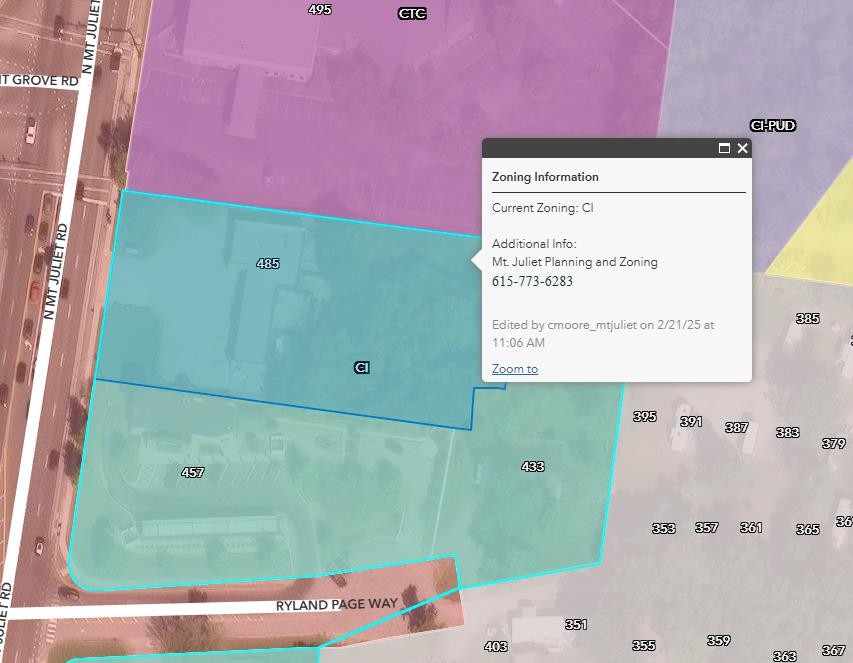Click address label 391

[x=691, y=422]
